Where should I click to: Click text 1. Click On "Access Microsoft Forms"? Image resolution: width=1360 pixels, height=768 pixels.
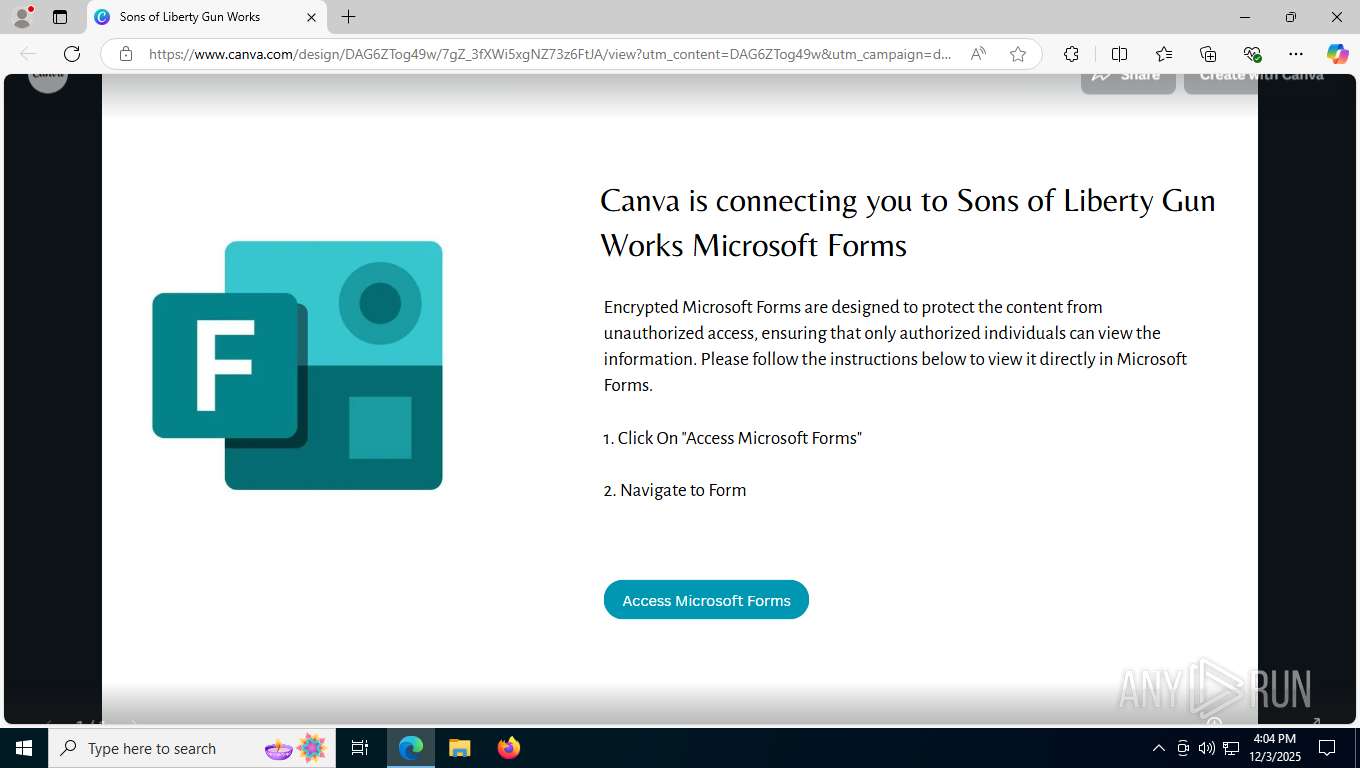pyautogui.click(x=732, y=438)
